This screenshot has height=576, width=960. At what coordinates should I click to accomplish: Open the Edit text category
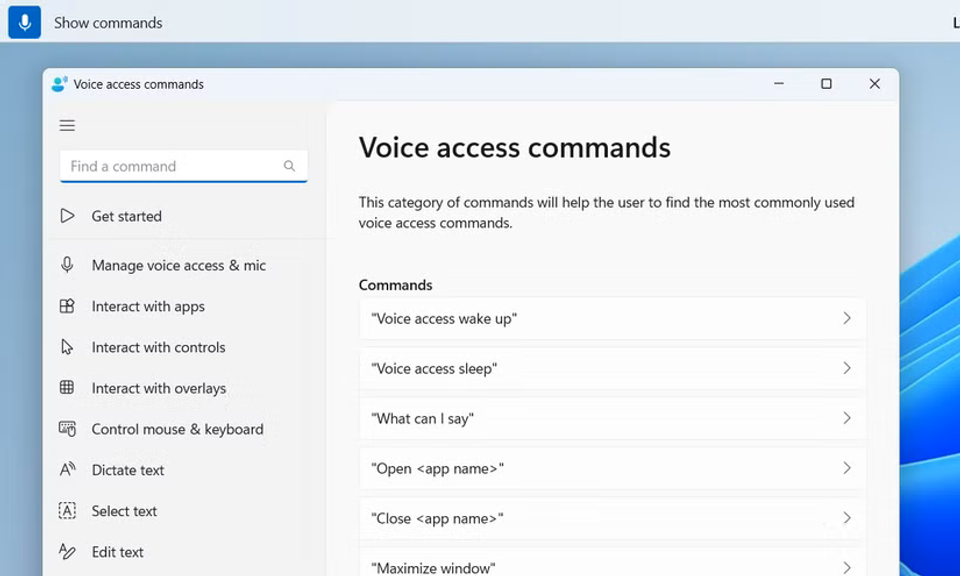point(117,552)
